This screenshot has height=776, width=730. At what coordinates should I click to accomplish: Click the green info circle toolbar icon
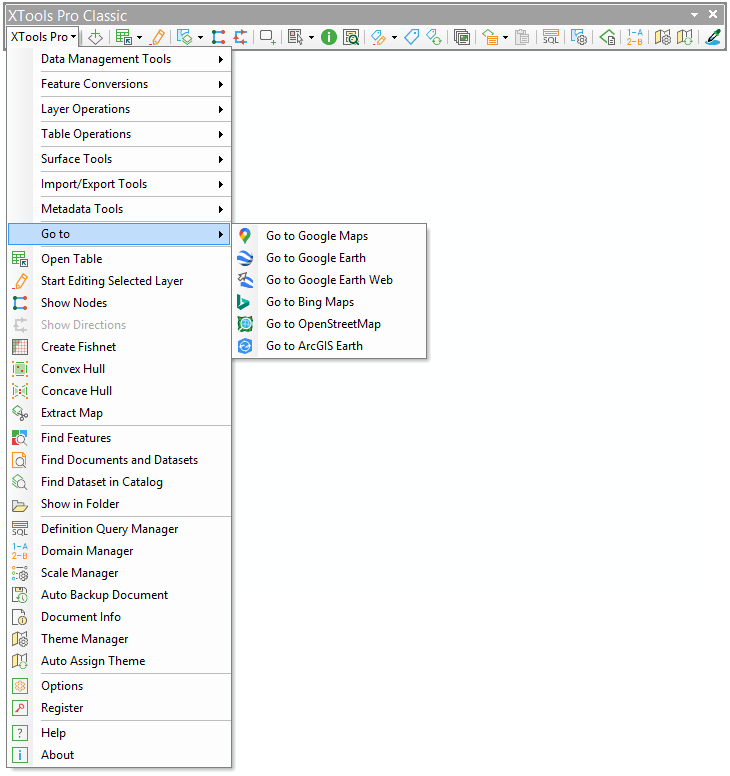click(329, 37)
